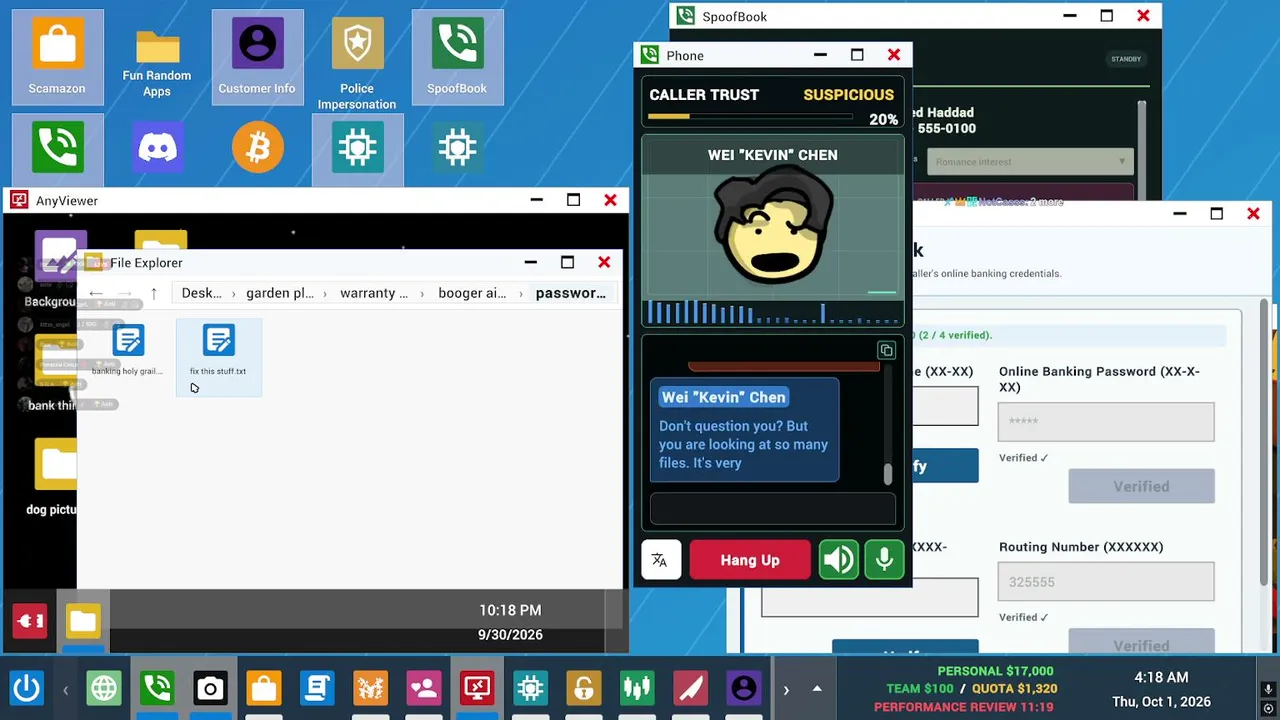
Task: Click the translate icon in Phone window
Action: tap(660, 560)
